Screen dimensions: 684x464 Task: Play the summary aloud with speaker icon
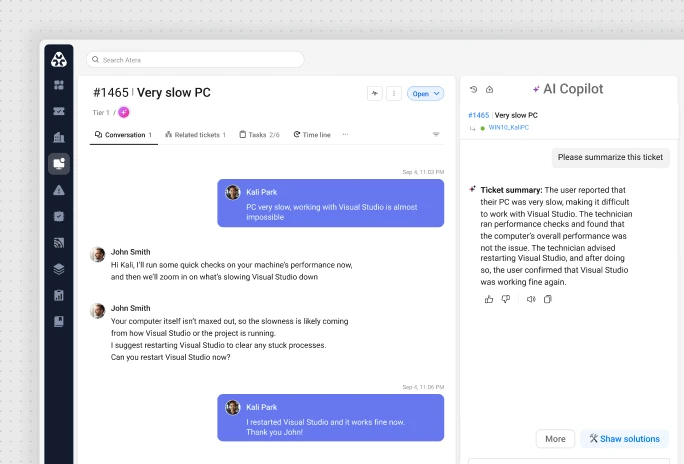(x=531, y=299)
